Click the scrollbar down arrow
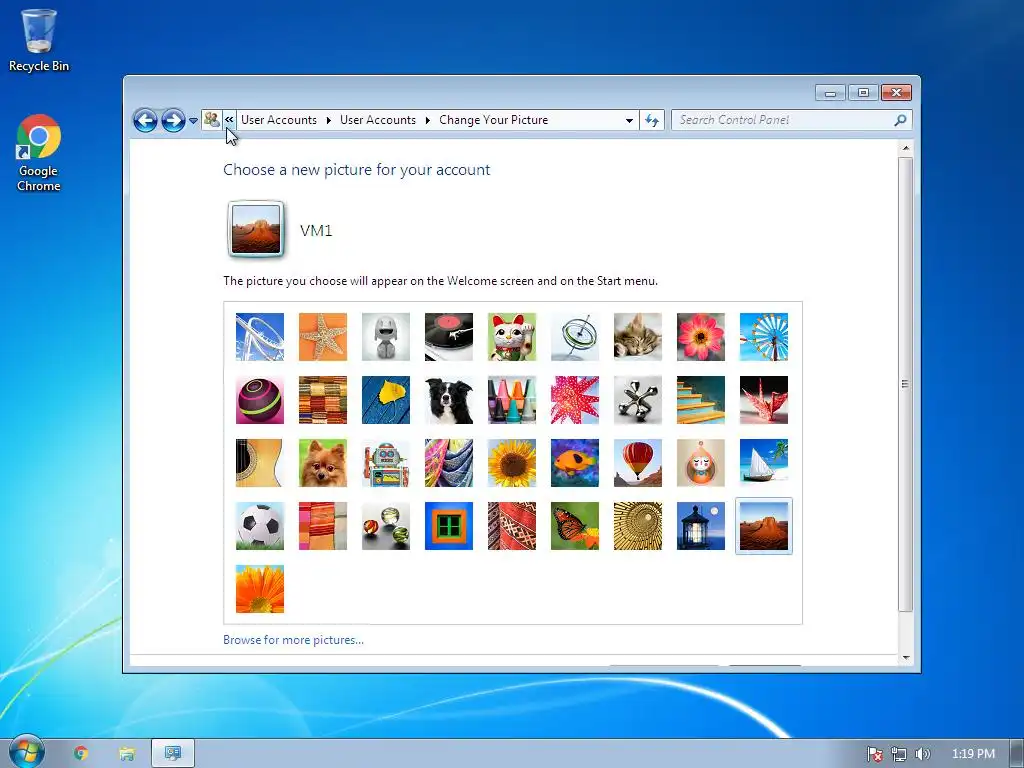This screenshot has width=1024, height=768. [x=906, y=658]
